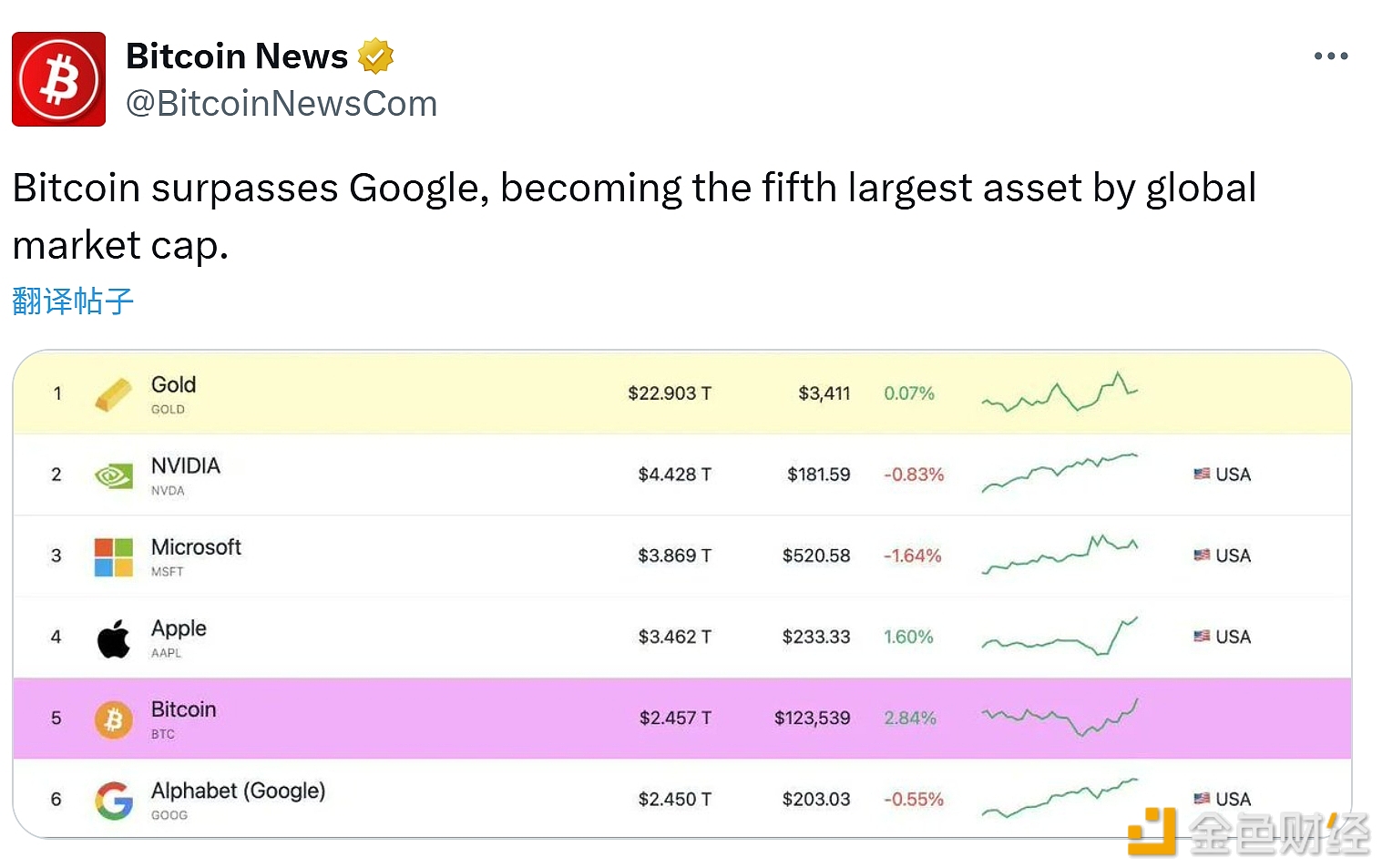
Task: Click the gold bar icon
Action: coord(114,394)
